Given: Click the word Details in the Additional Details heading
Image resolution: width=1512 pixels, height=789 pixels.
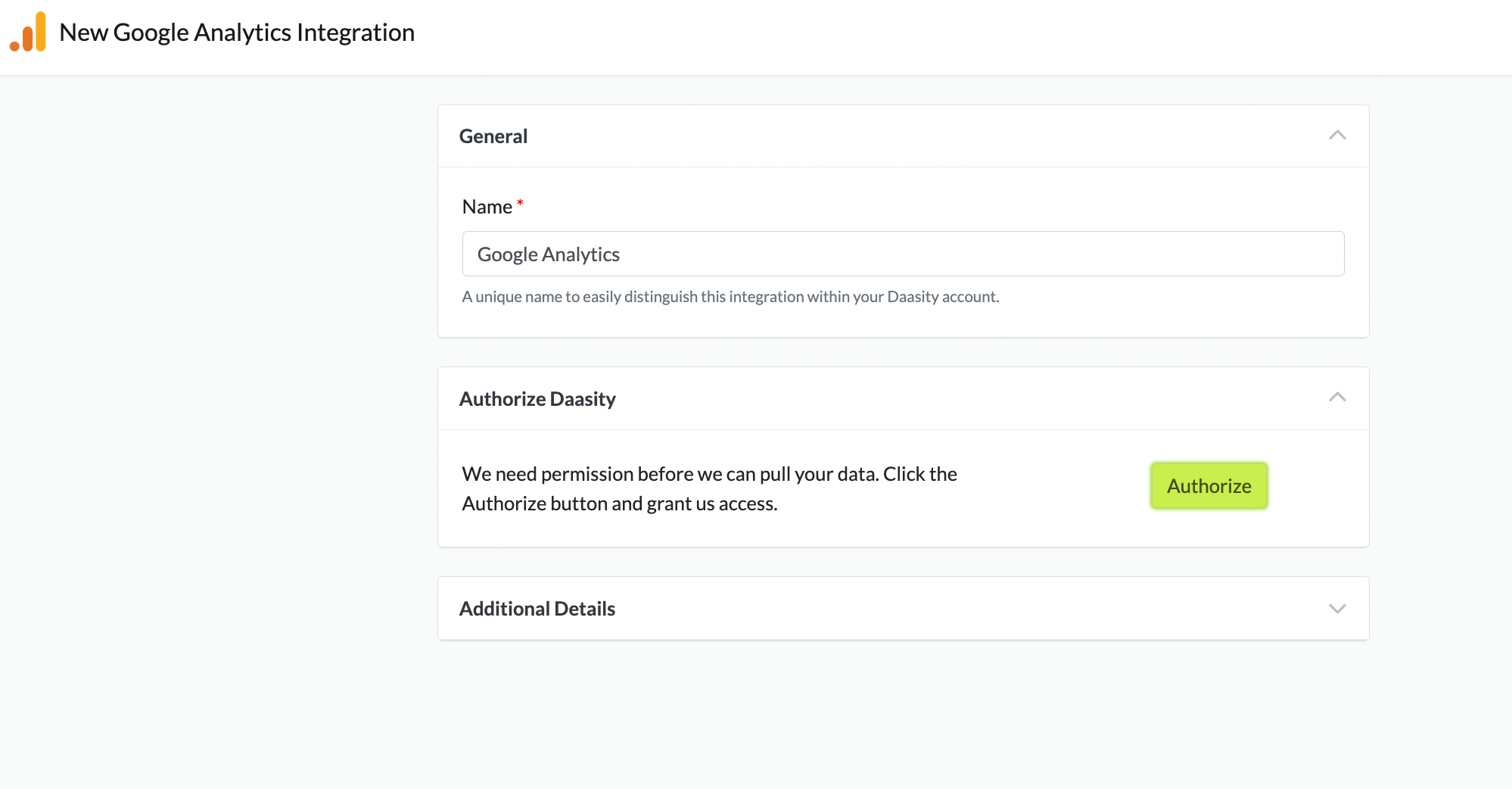Looking at the screenshot, I should 584,609.
